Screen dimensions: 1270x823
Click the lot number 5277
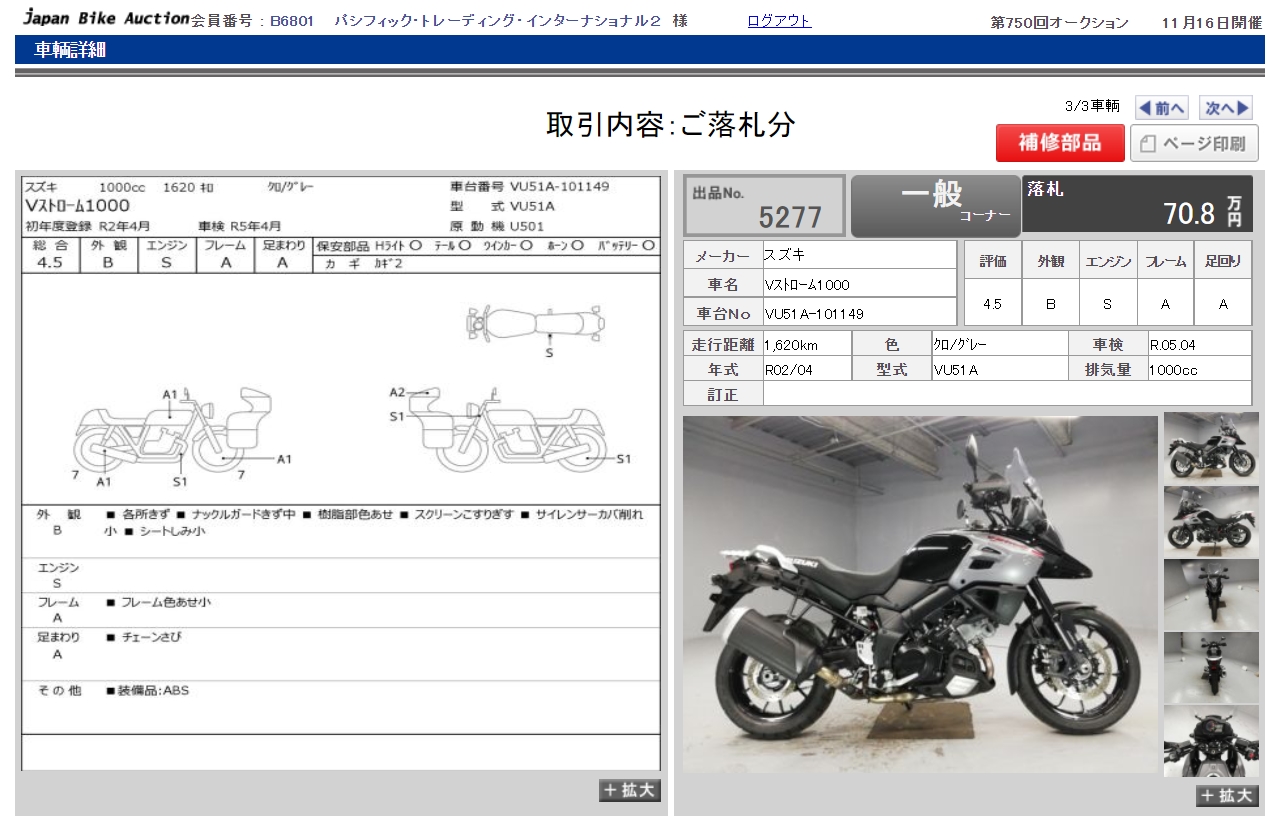(x=790, y=216)
